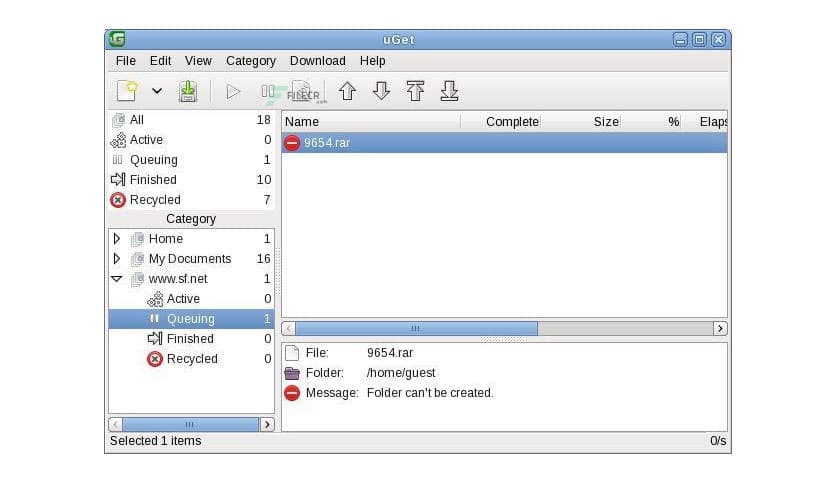Click the pause download icon

pos(268,92)
